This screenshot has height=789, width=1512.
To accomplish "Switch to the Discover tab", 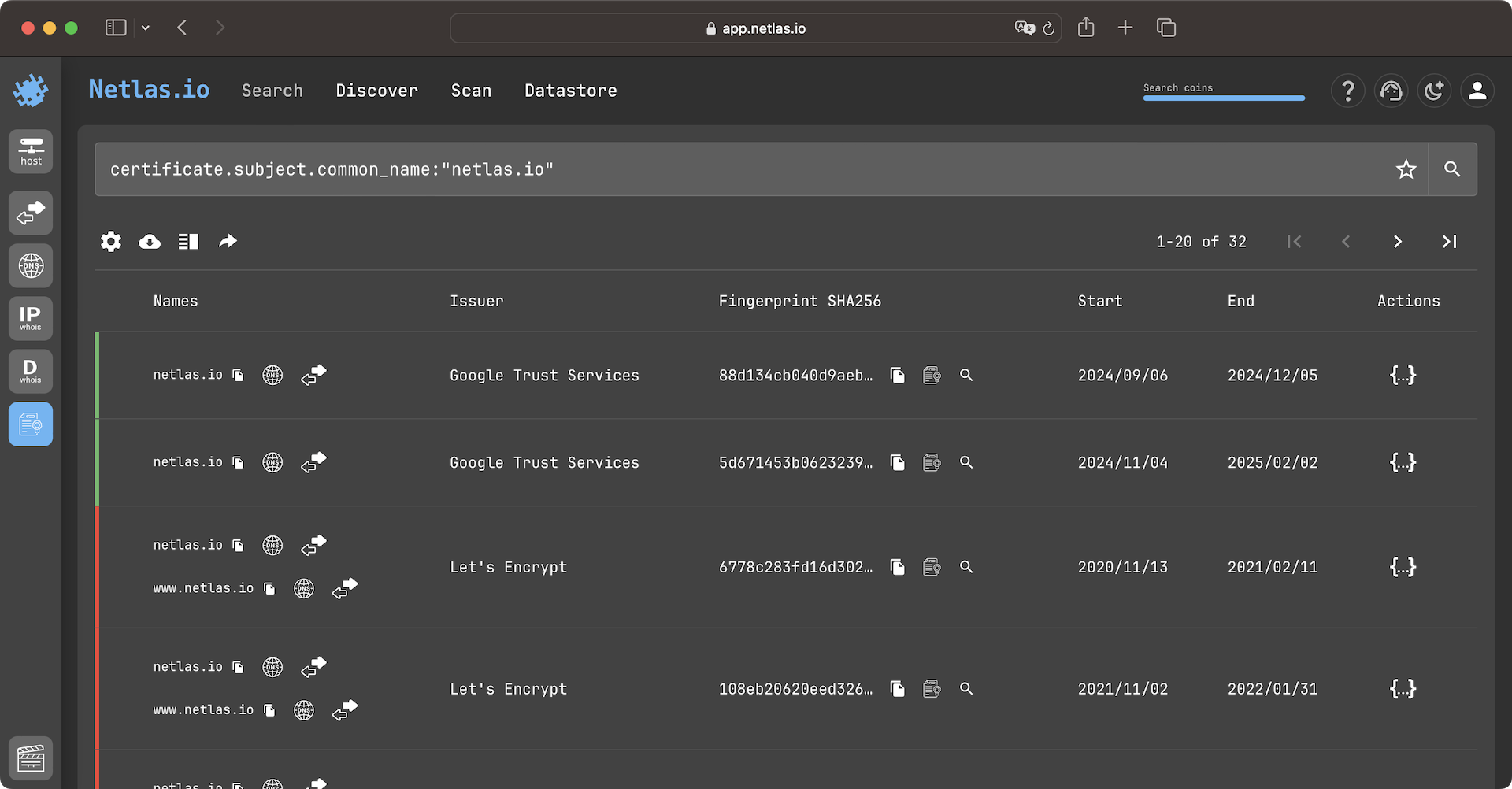I will tap(376, 91).
